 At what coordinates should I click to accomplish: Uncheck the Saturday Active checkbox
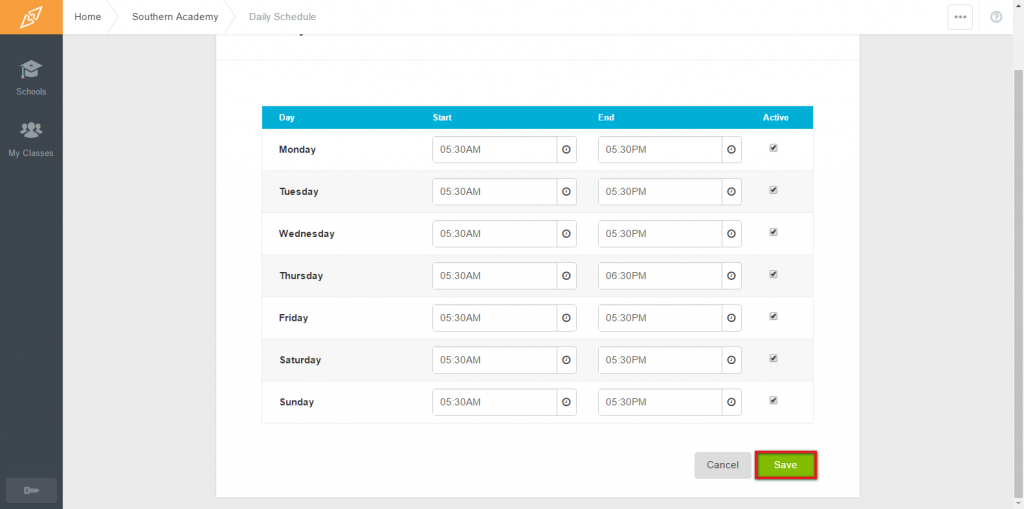pos(773,358)
